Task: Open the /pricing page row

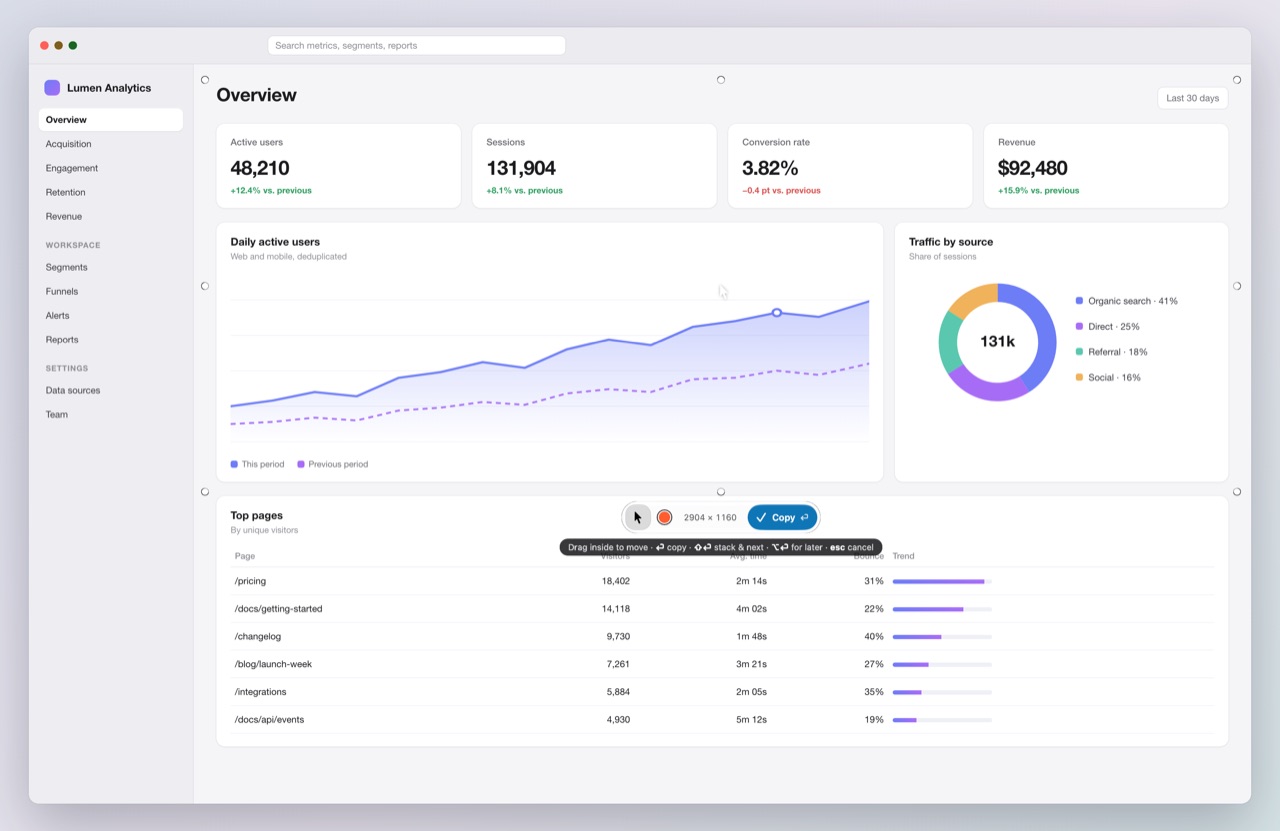Action: point(722,581)
